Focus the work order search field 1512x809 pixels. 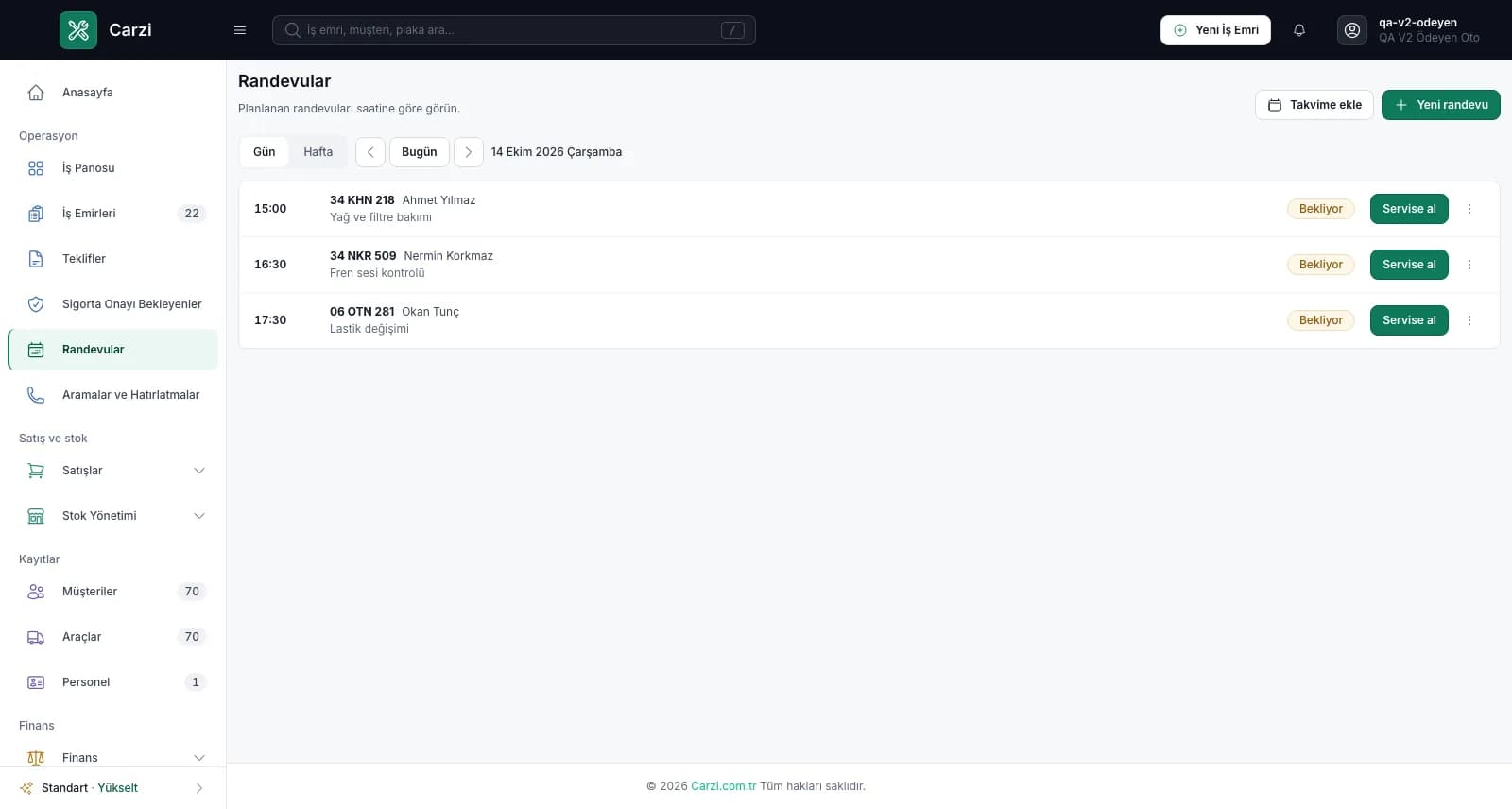click(514, 30)
